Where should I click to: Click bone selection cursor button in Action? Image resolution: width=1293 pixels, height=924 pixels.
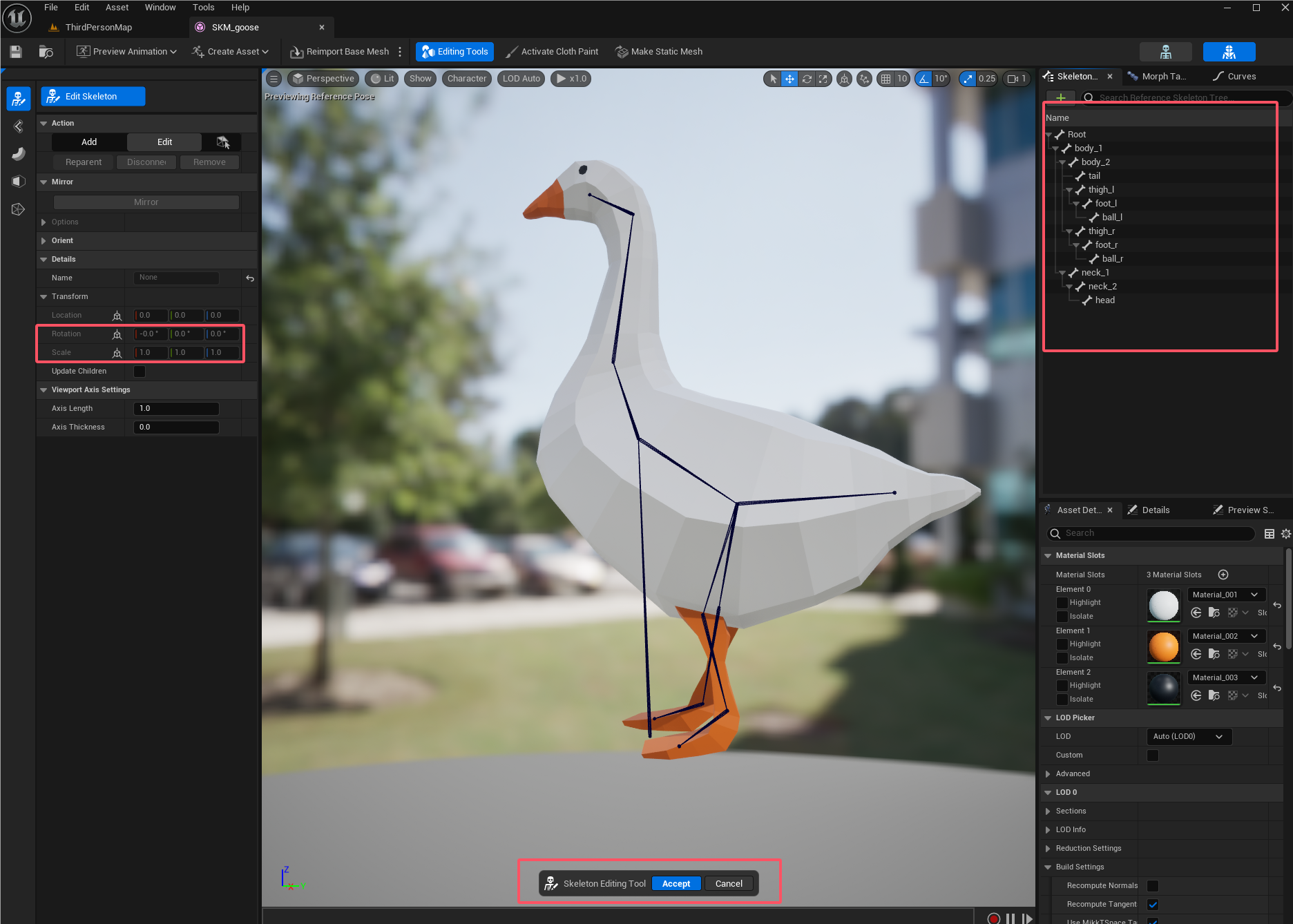click(x=222, y=142)
